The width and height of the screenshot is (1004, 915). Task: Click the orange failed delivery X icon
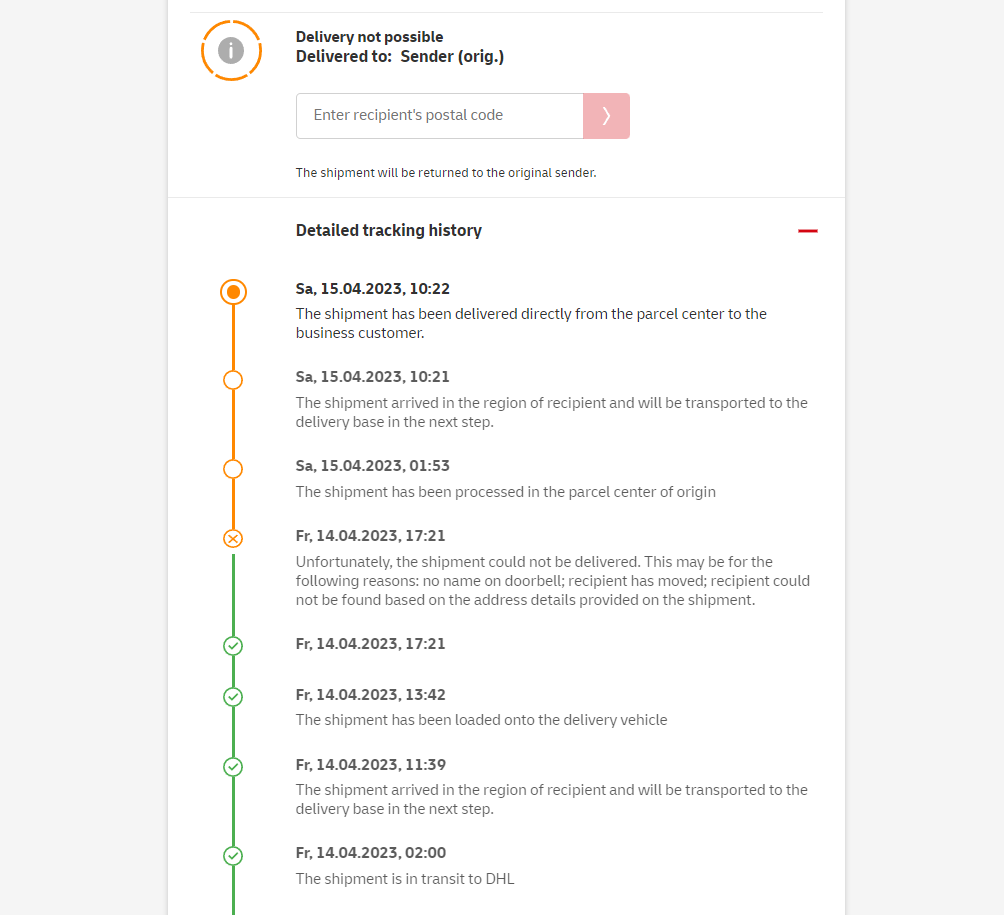[x=233, y=539]
